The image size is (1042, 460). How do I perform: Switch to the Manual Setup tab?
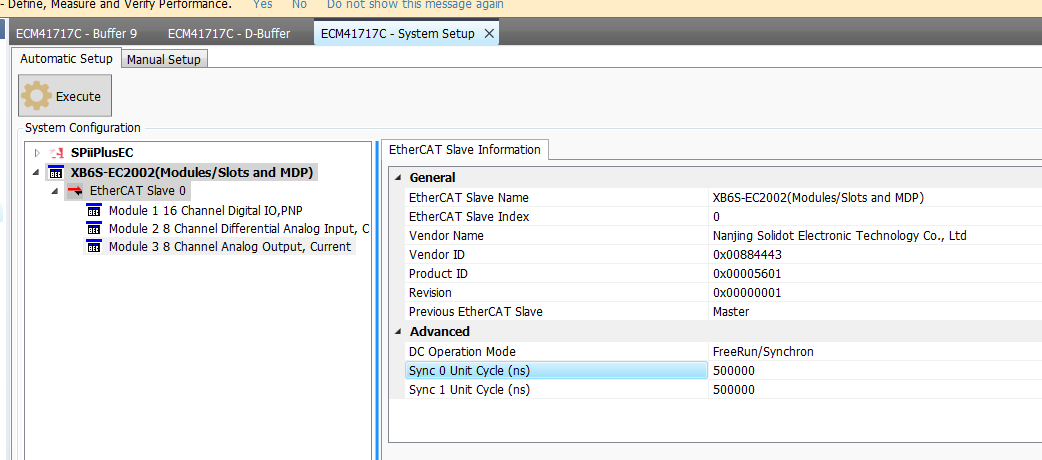coord(163,59)
